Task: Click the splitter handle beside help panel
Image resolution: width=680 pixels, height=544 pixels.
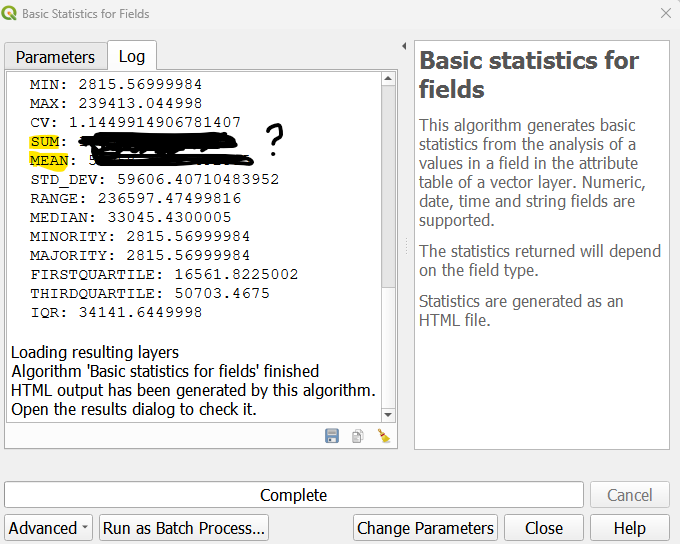Action: click(405, 247)
